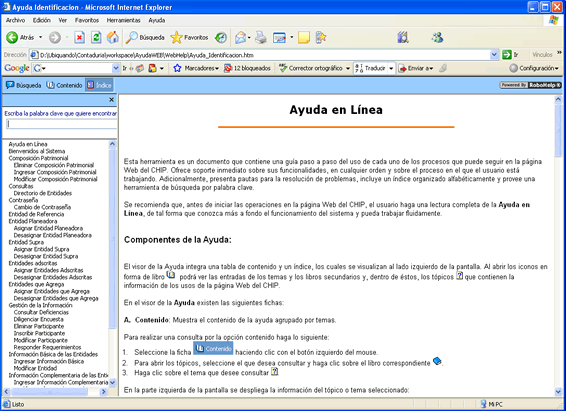566x411 pixels.
Task: Click the Mail envelope icon
Action: (240, 37)
